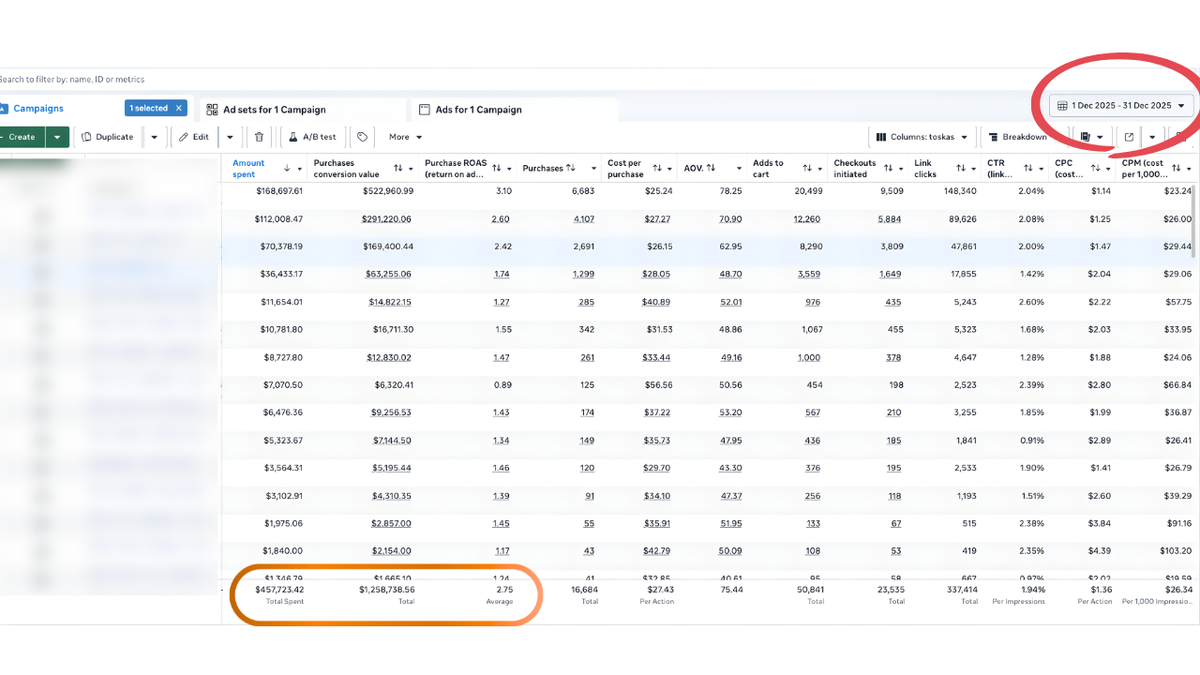Screen dimensions: 1200x675
Task: Click the tag icon next to A/B test
Action: [362, 137]
